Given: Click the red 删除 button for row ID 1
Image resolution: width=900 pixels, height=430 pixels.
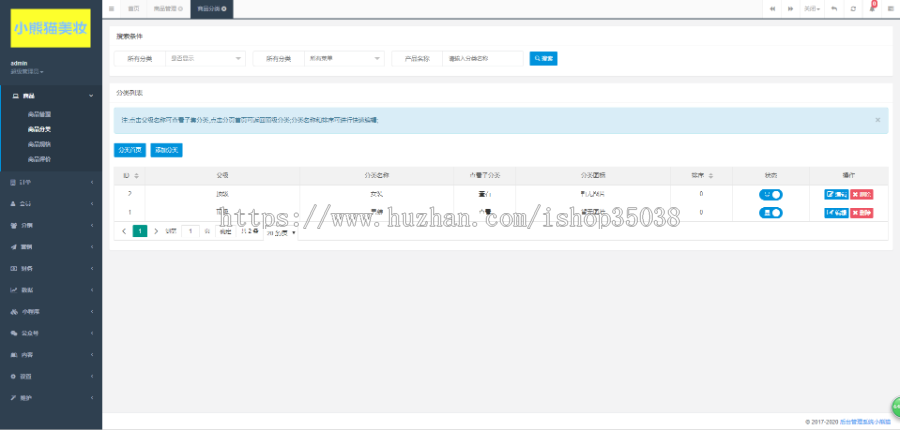Looking at the screenshot, I should tap(862, 213).
